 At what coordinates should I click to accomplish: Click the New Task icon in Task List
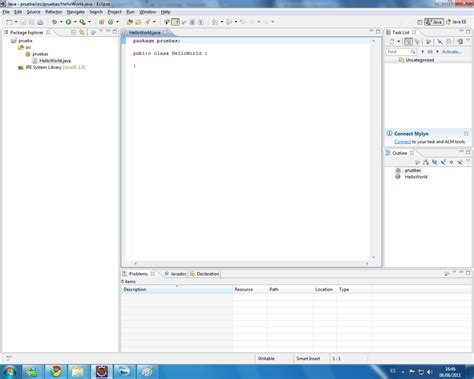392,42
